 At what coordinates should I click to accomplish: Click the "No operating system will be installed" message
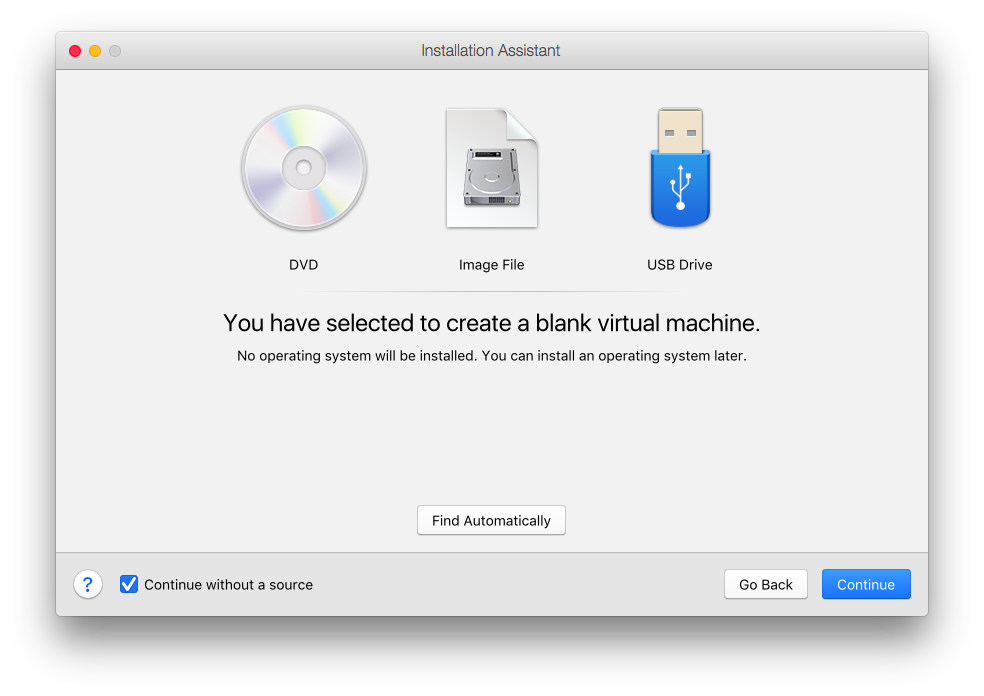click(491, 355)
